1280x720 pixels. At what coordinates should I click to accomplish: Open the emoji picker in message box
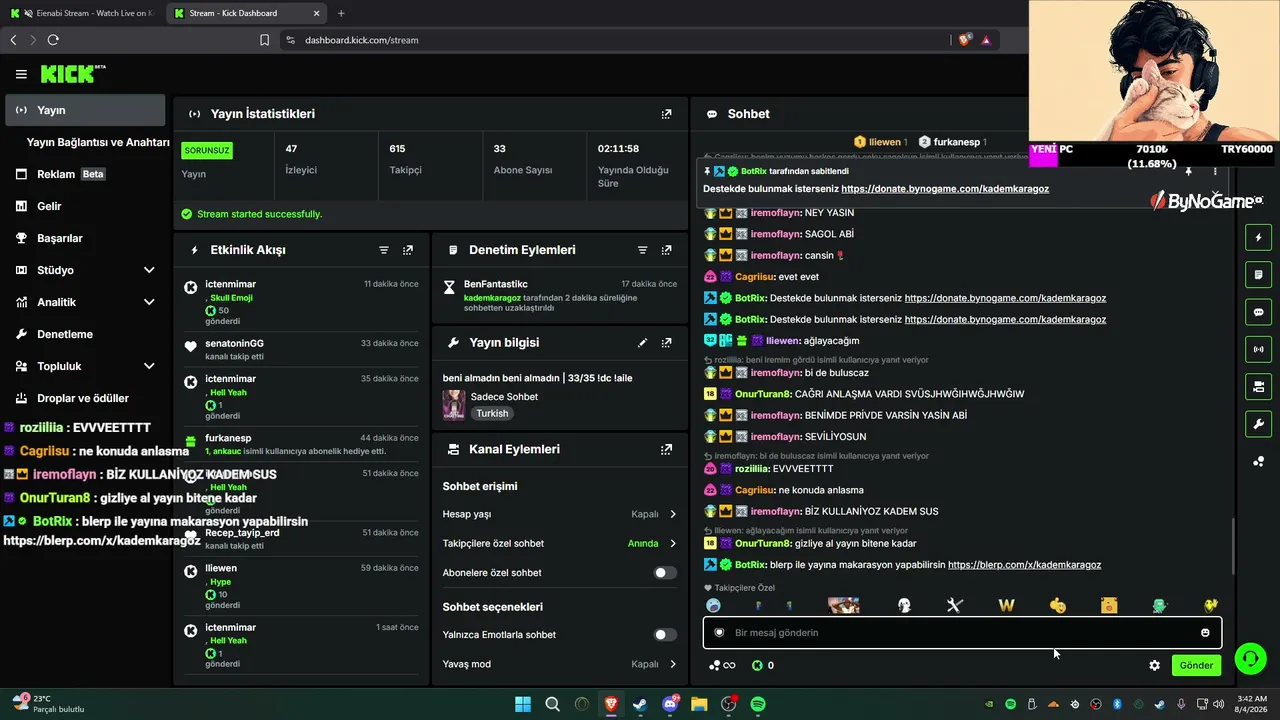(x=1205, y=633)
